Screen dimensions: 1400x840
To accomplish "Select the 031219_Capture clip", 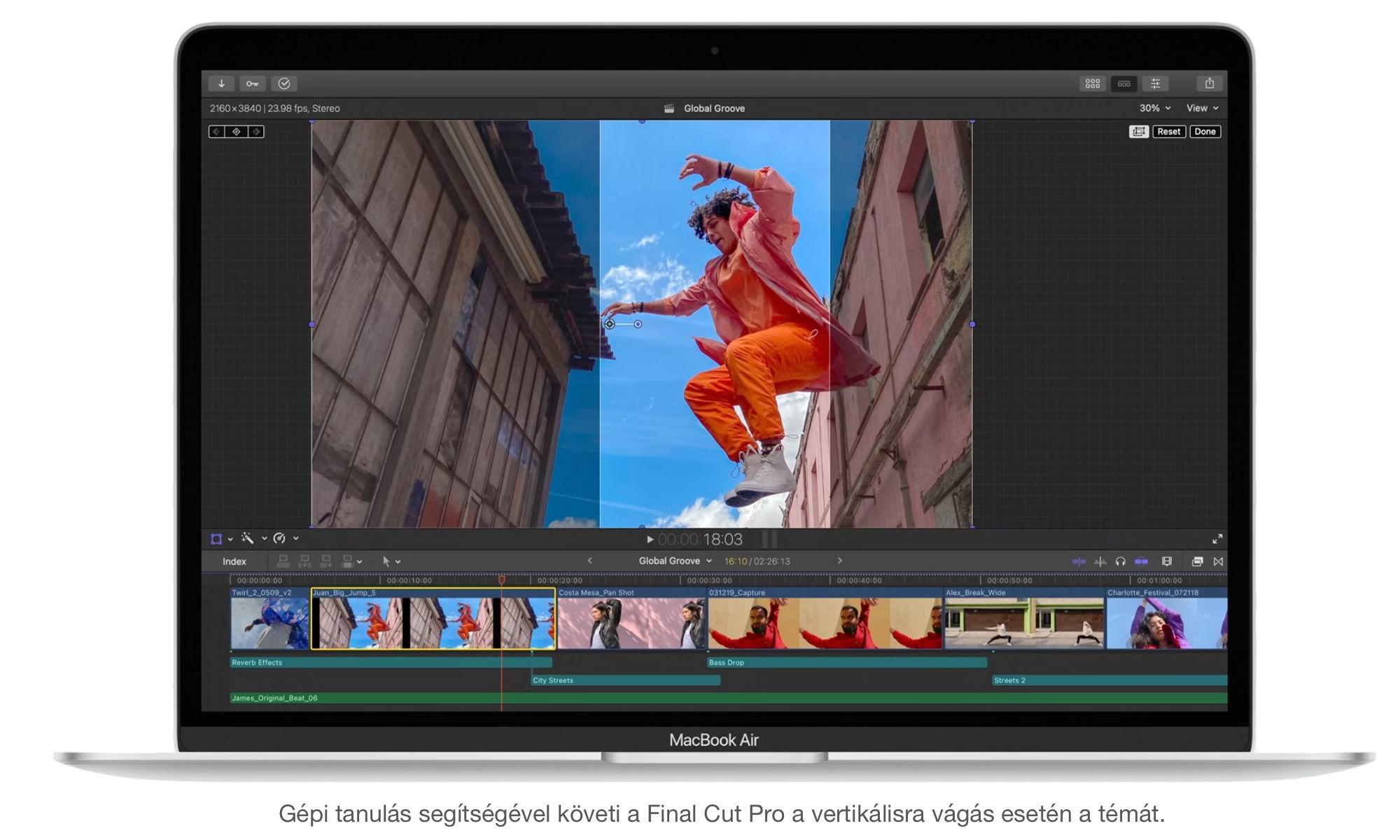I will click(825, 619).
